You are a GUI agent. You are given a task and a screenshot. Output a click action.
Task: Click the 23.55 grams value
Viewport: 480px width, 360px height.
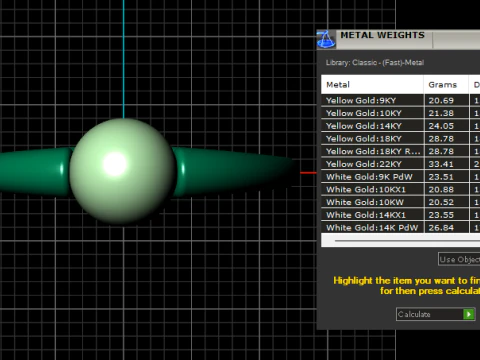click(x=441, y=215)
